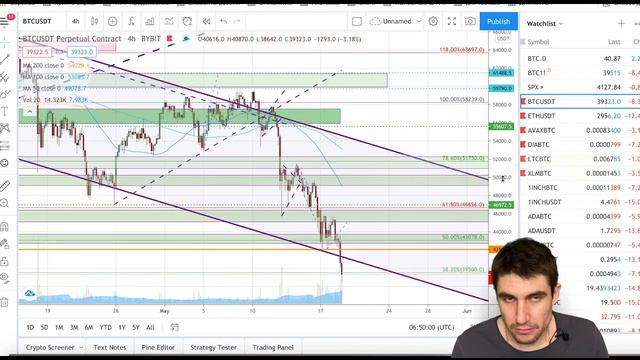Add a symbol to the Watchlist with plus

click(x=621, y=24)
